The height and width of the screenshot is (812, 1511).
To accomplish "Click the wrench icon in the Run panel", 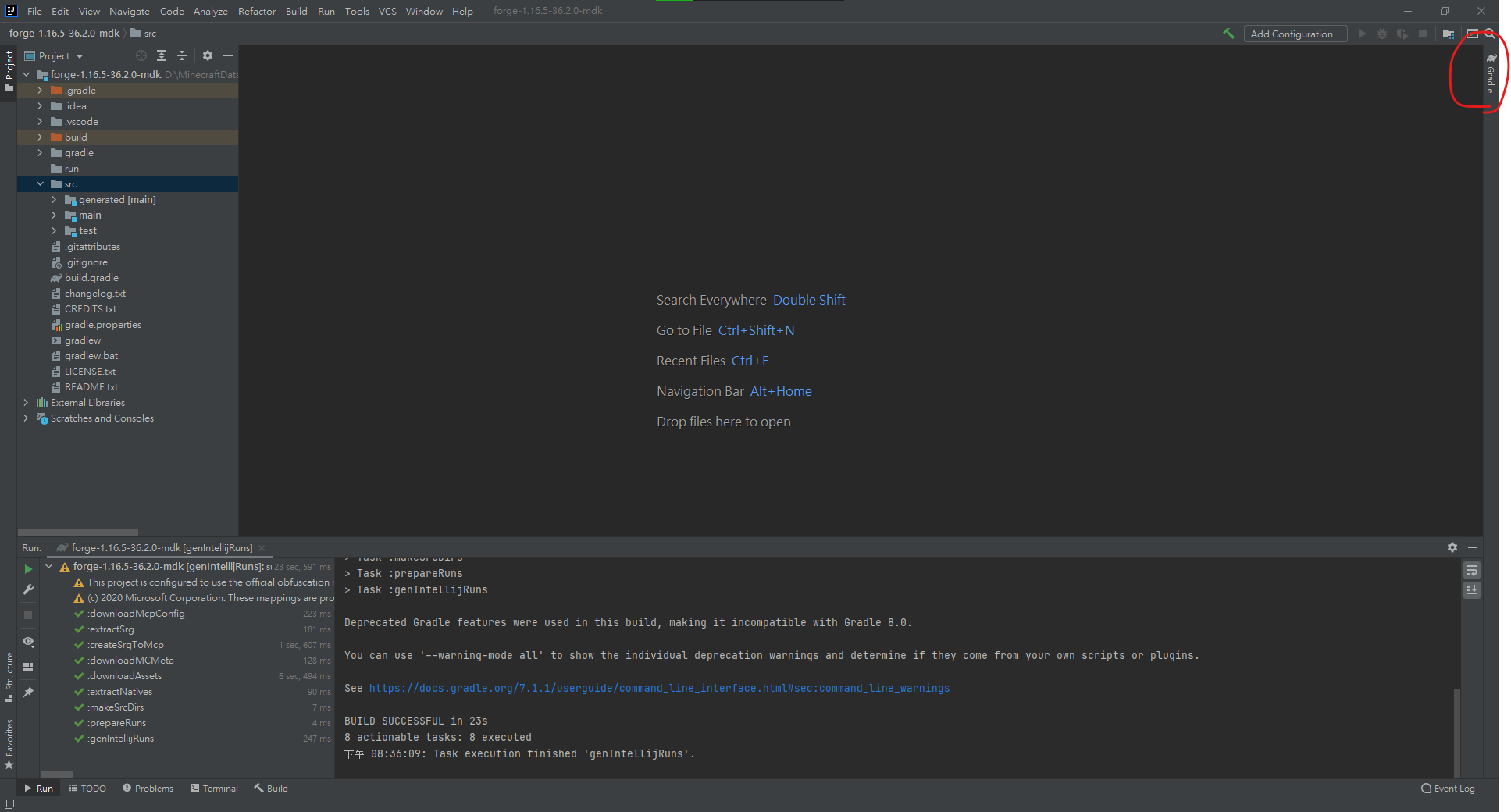I will (28, 589).
